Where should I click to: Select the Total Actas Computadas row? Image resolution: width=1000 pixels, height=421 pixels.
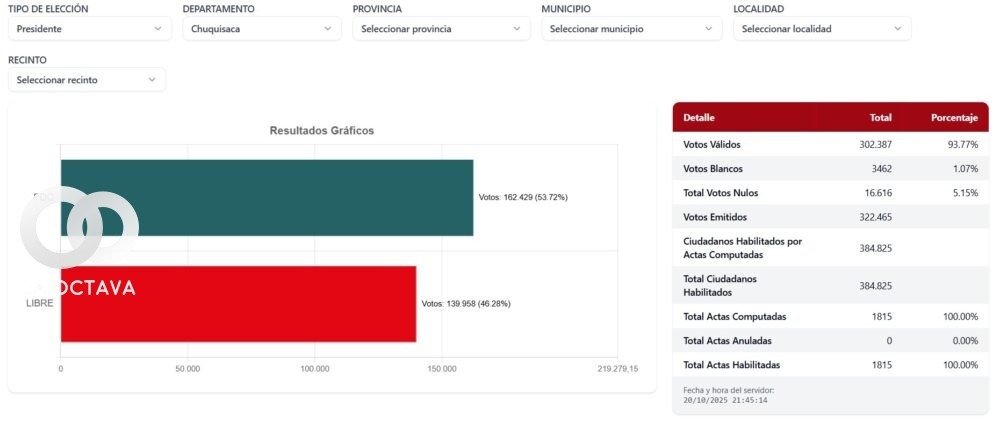click(x=830, y=317)
